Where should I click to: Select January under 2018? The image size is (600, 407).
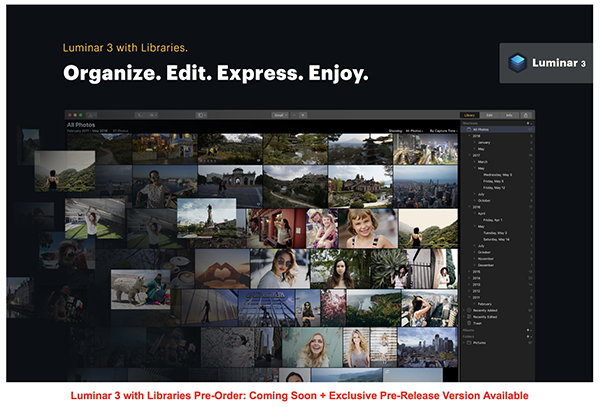[x=484, y=142]
